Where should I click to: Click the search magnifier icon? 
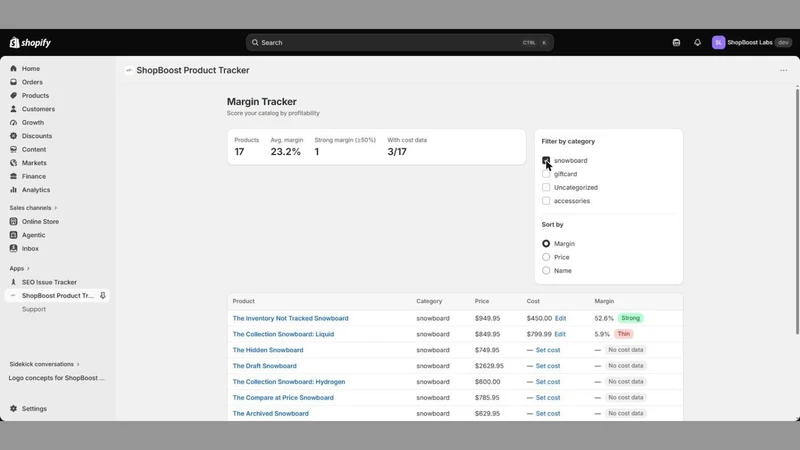[255, 42]
